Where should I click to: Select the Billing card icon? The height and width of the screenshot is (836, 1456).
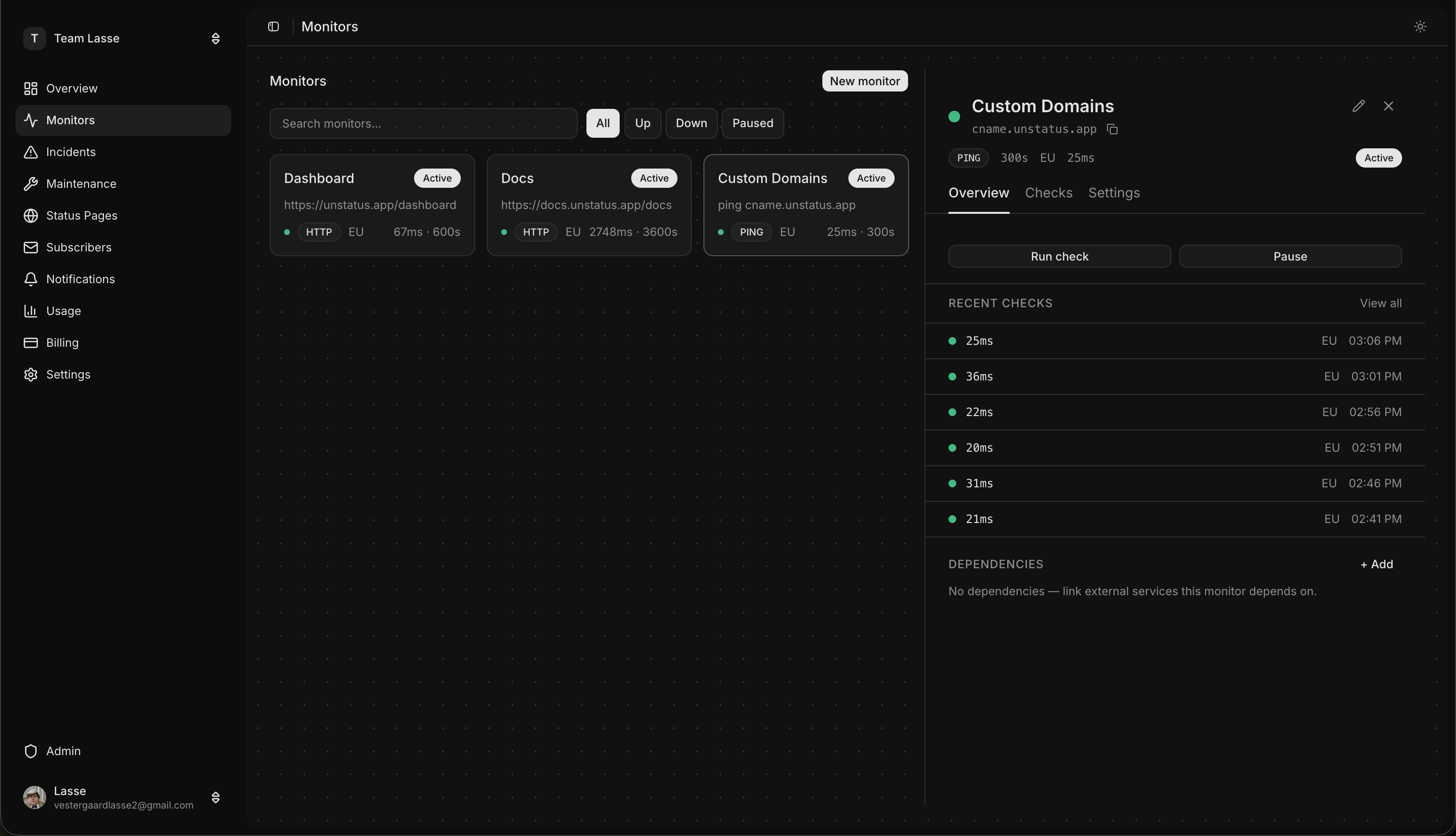pos(32,343)
